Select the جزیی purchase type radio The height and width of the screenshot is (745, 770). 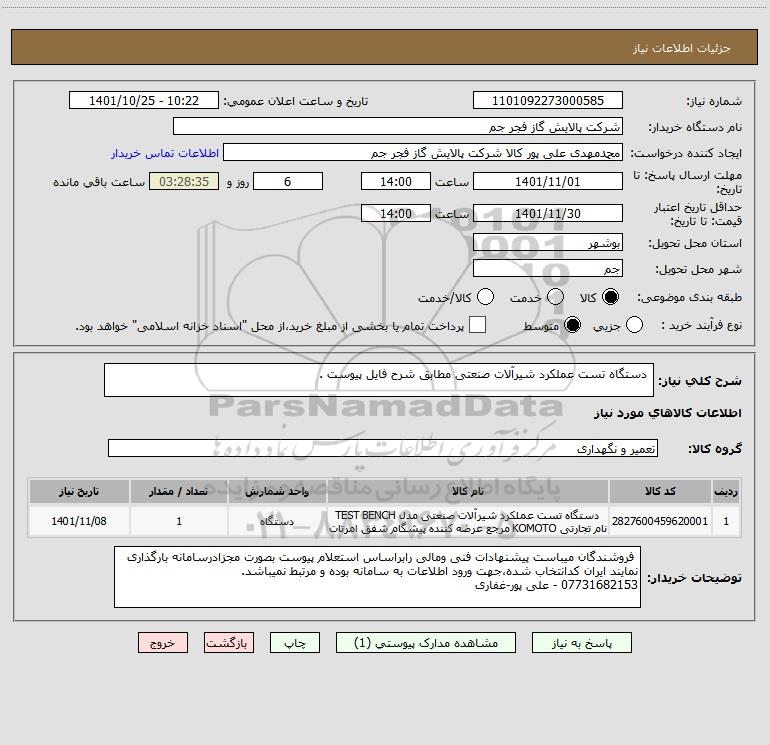coord(634,325)
